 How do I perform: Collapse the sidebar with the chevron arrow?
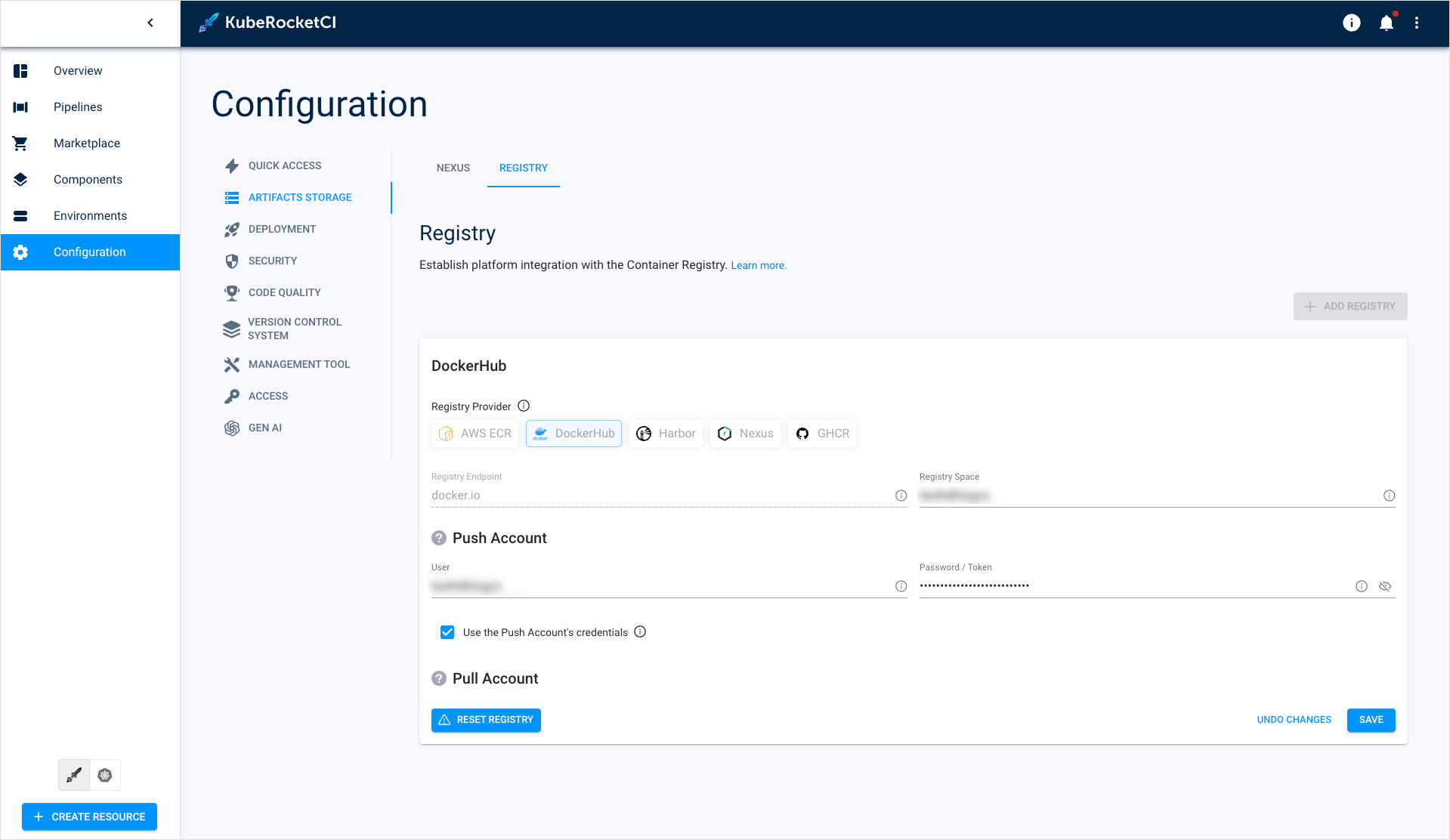150,23
